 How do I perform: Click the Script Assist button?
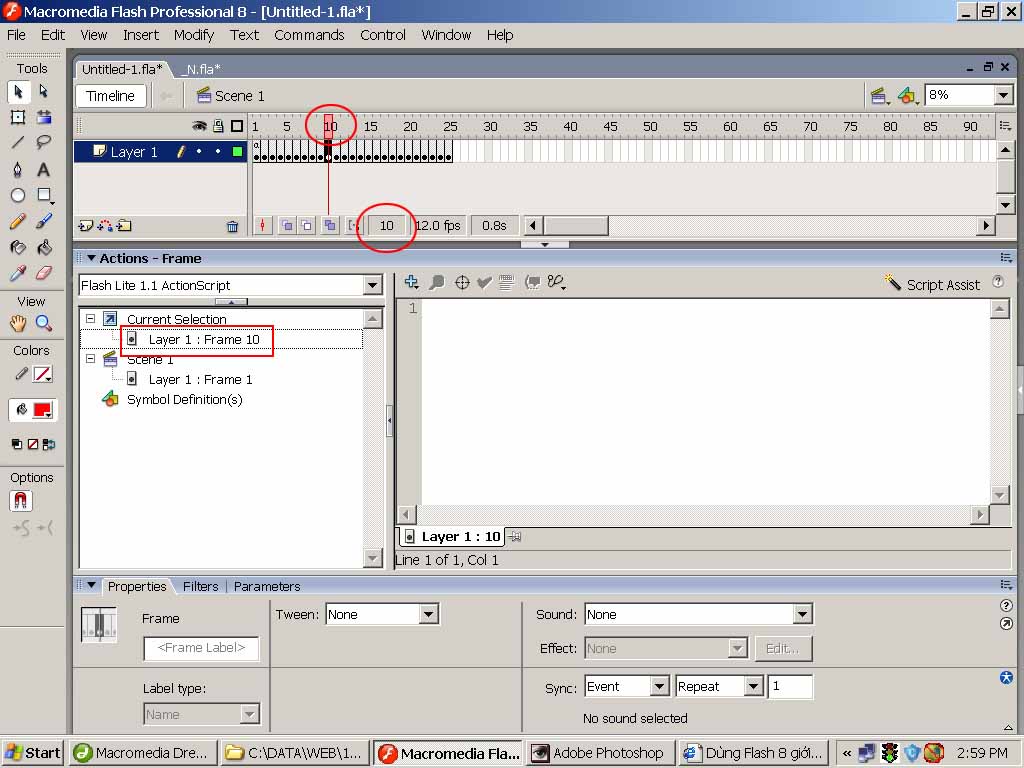pyautogui.click(x=932, y=284)
